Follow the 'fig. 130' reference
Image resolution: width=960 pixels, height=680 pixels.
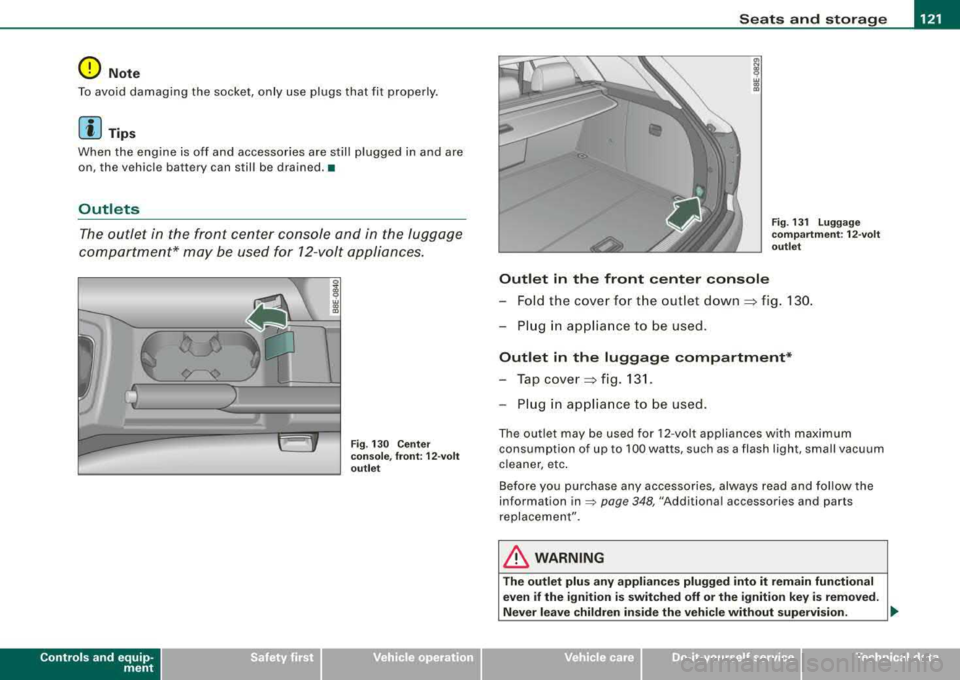pyautogui.click(x=786, y=301)
